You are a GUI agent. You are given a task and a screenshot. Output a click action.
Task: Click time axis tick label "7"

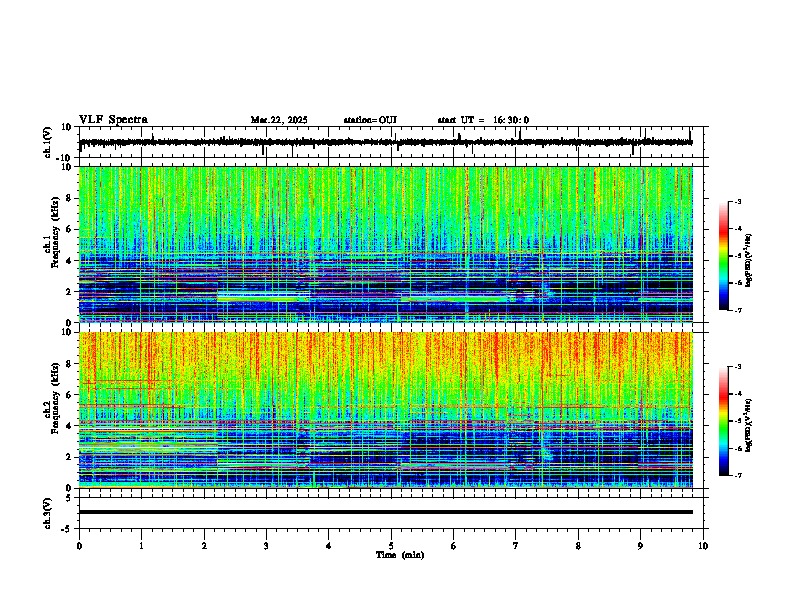click(x=516, y=546)
